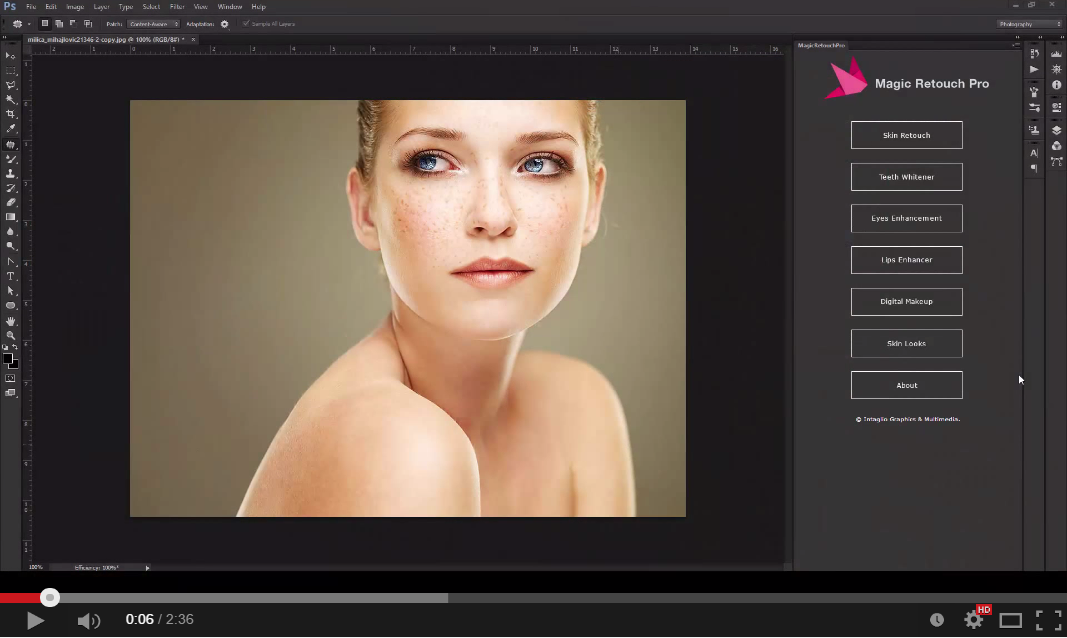
Task: Select the Zoom tool
Action: tap(11, 335)
